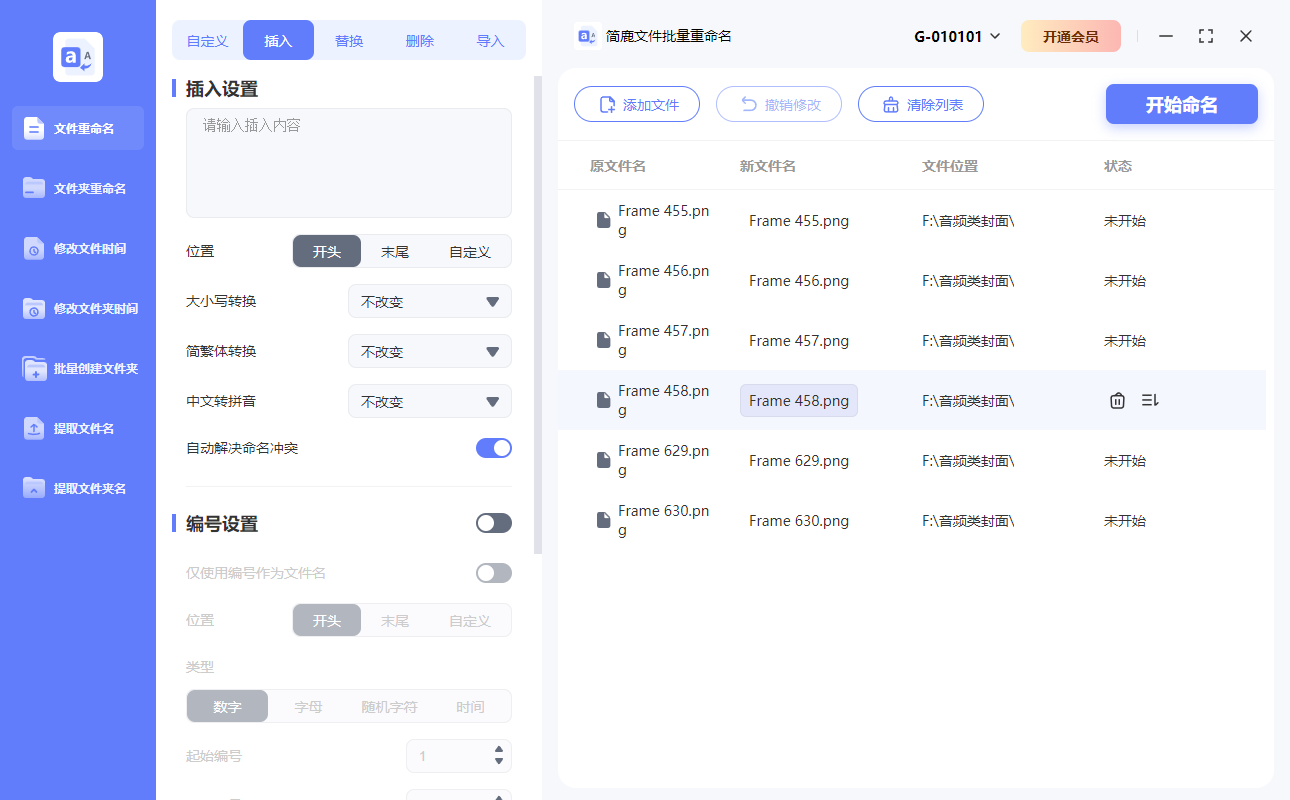The width and height of the screenshot is (1290, 800).
Task: Select the 修改文件时间 tool
Action: (x=77, y=248)
